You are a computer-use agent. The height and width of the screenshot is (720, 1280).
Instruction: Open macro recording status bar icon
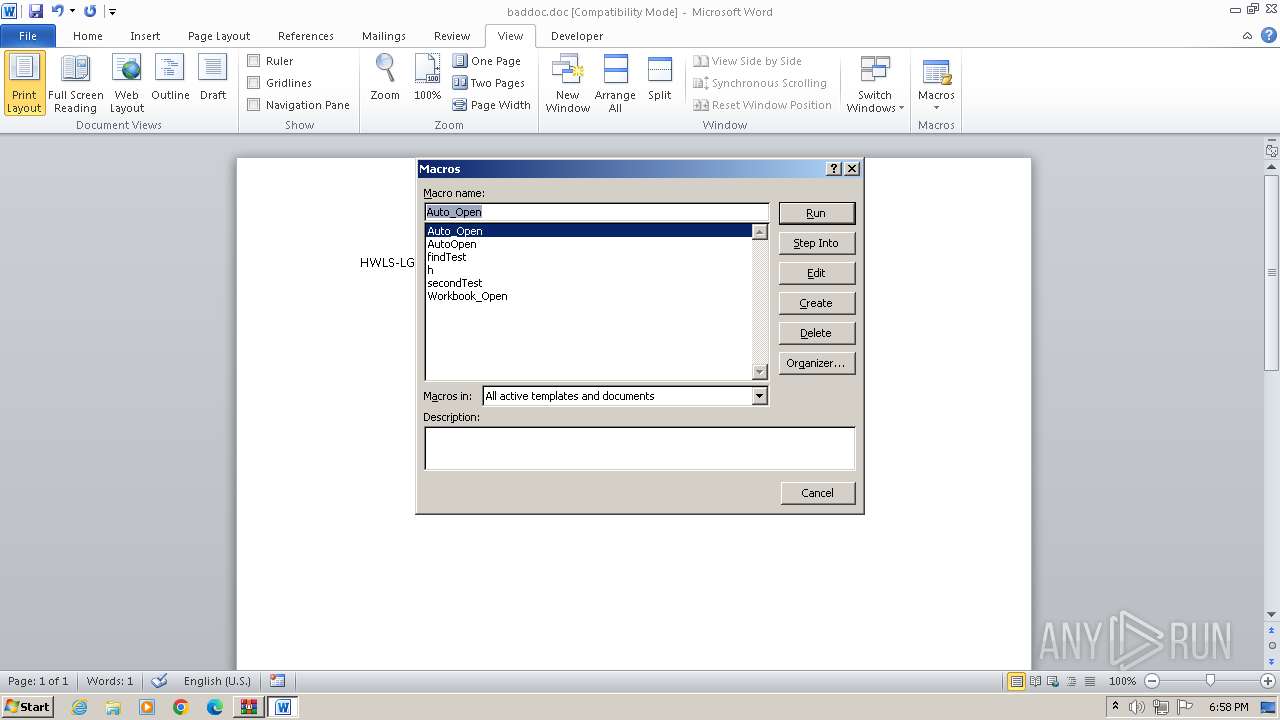(x=277, y=681)
